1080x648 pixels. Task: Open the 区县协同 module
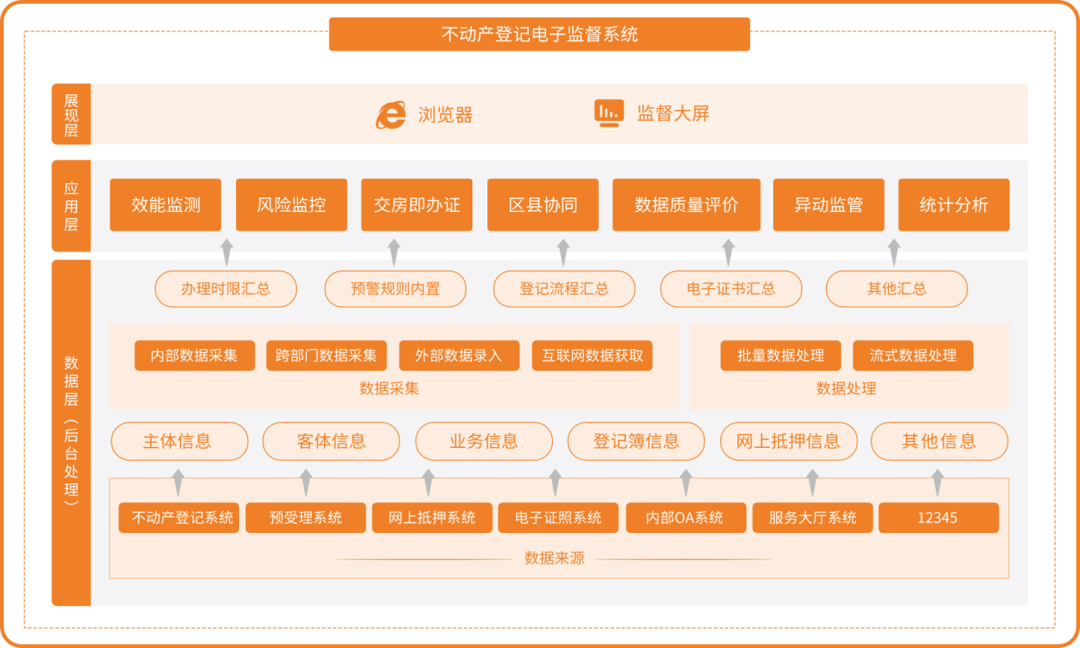pyautogui.click(x=543, y=205)
